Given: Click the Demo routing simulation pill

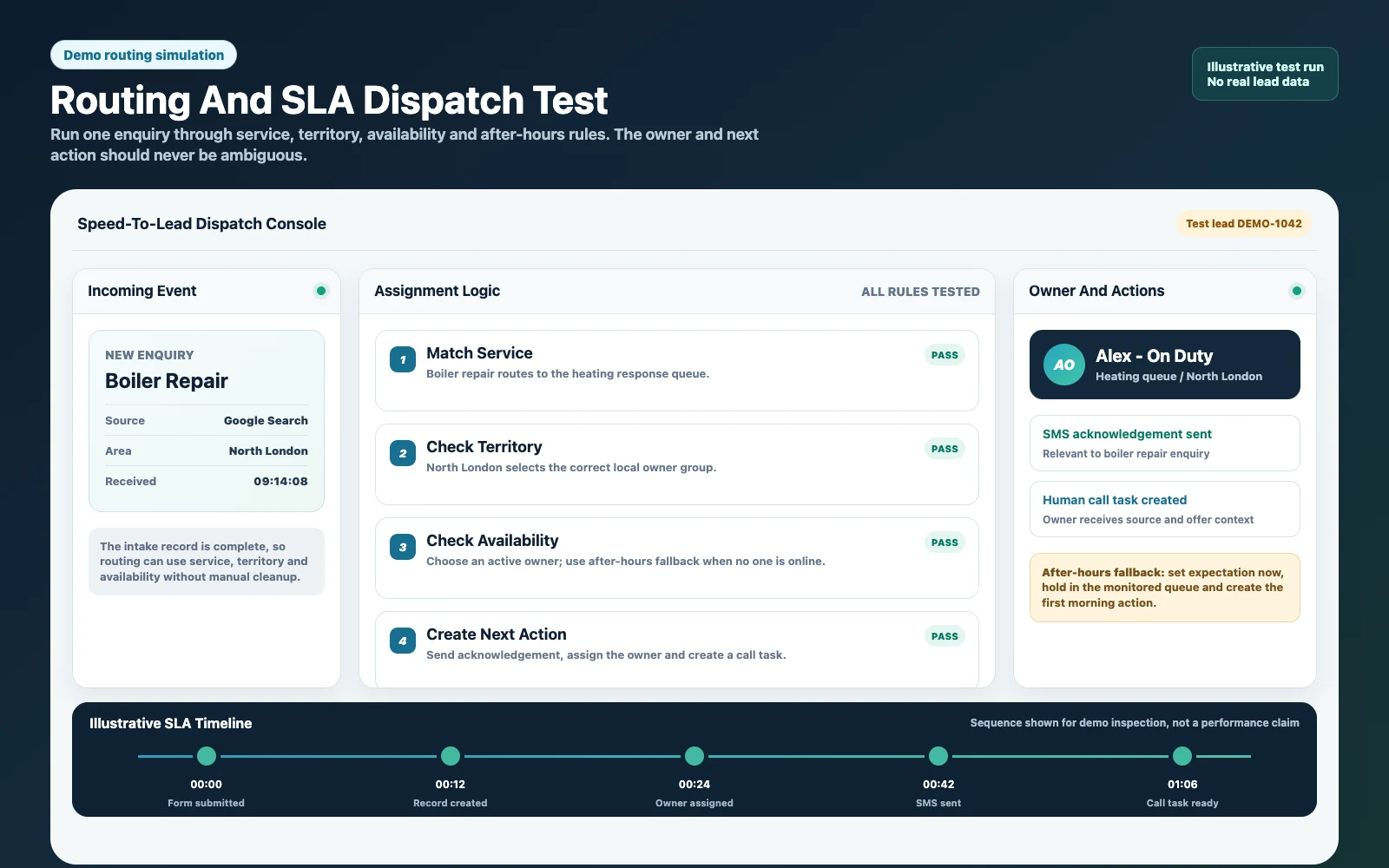Looking at the screenshot, I should click(143, 55).
